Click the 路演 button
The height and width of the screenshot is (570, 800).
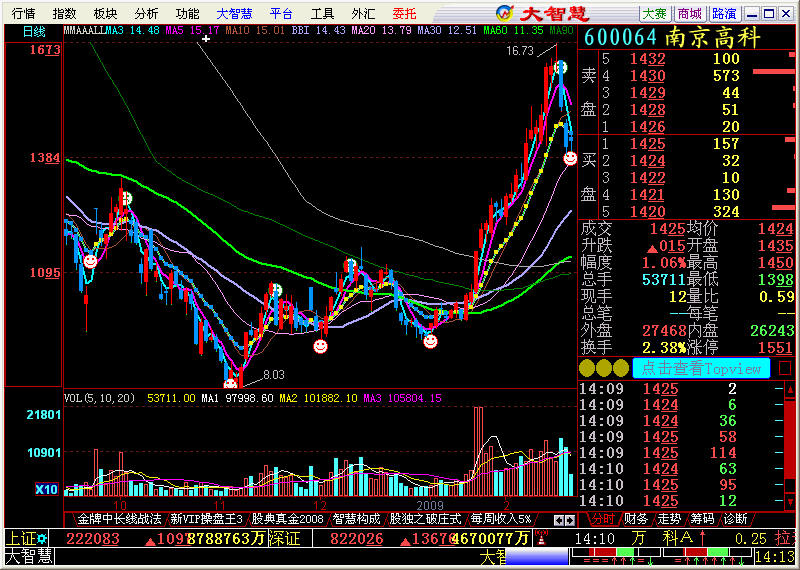[724, 14]
